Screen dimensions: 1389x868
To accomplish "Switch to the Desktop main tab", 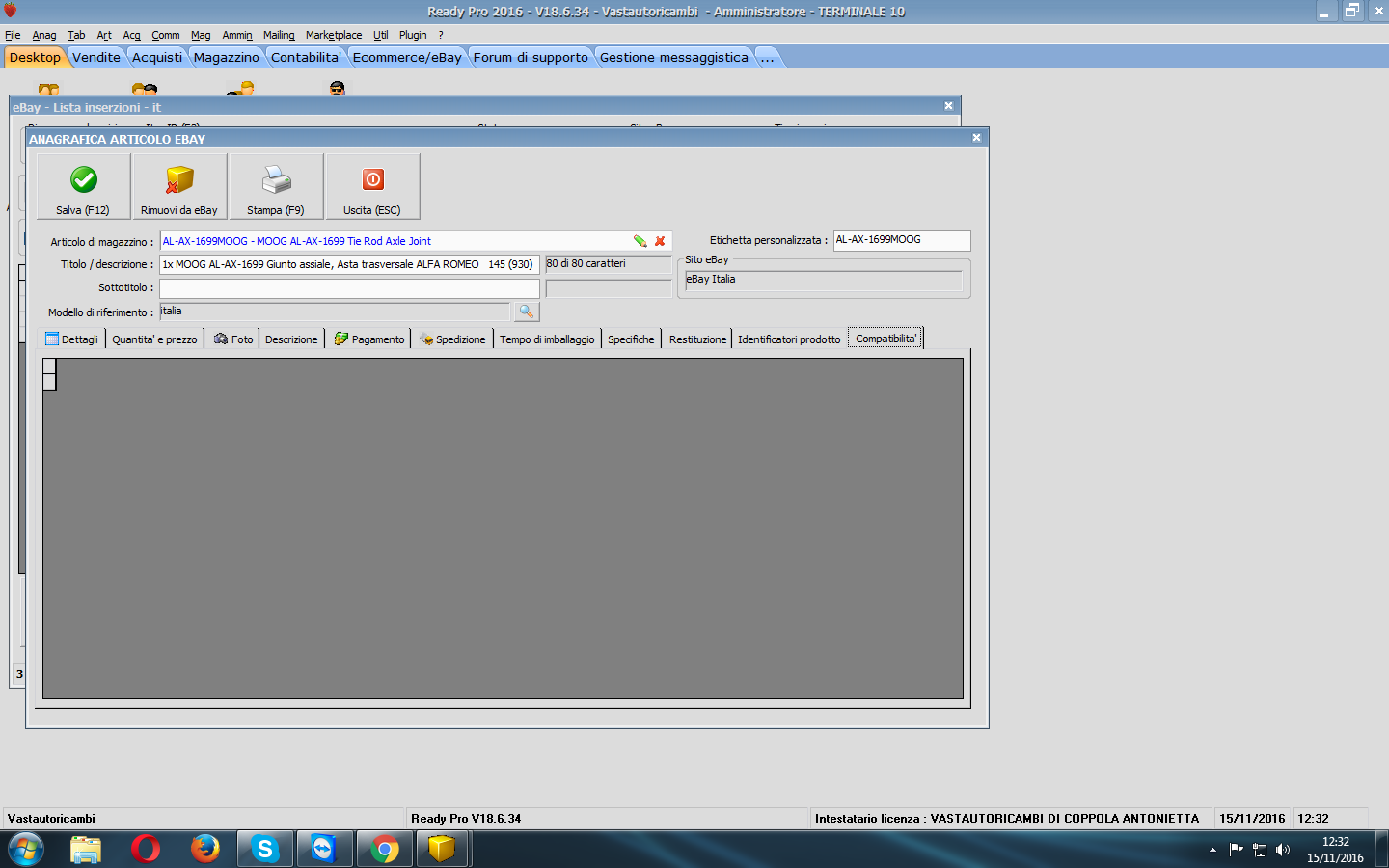I will click(35, 57).
